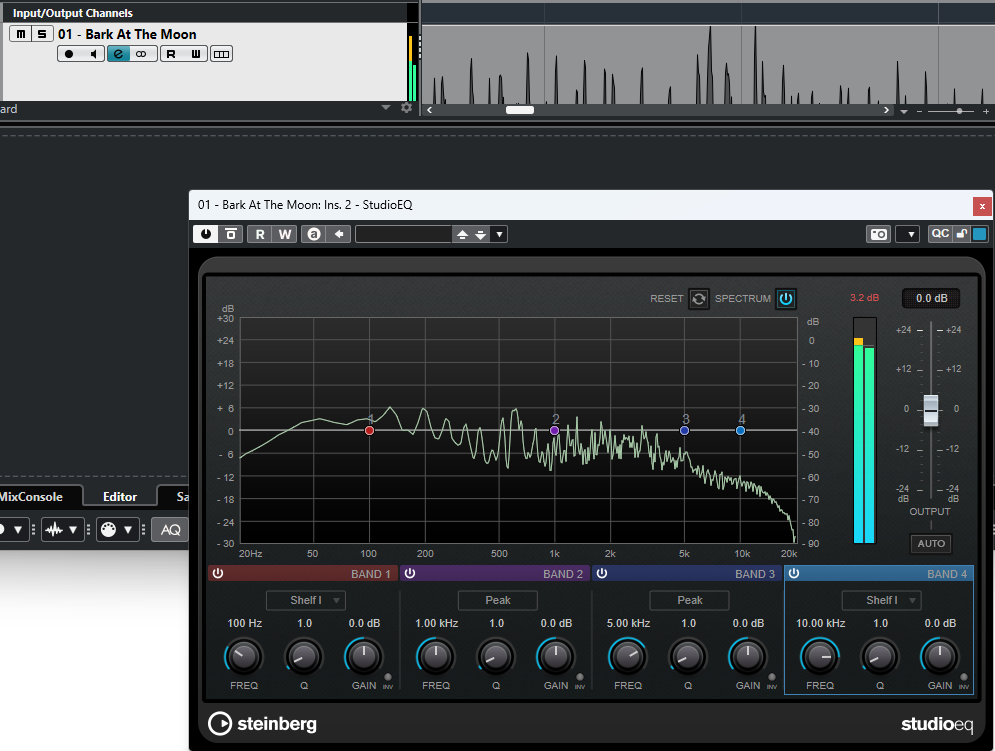Mute the Bark At The Moon track

tap(19, 34)
